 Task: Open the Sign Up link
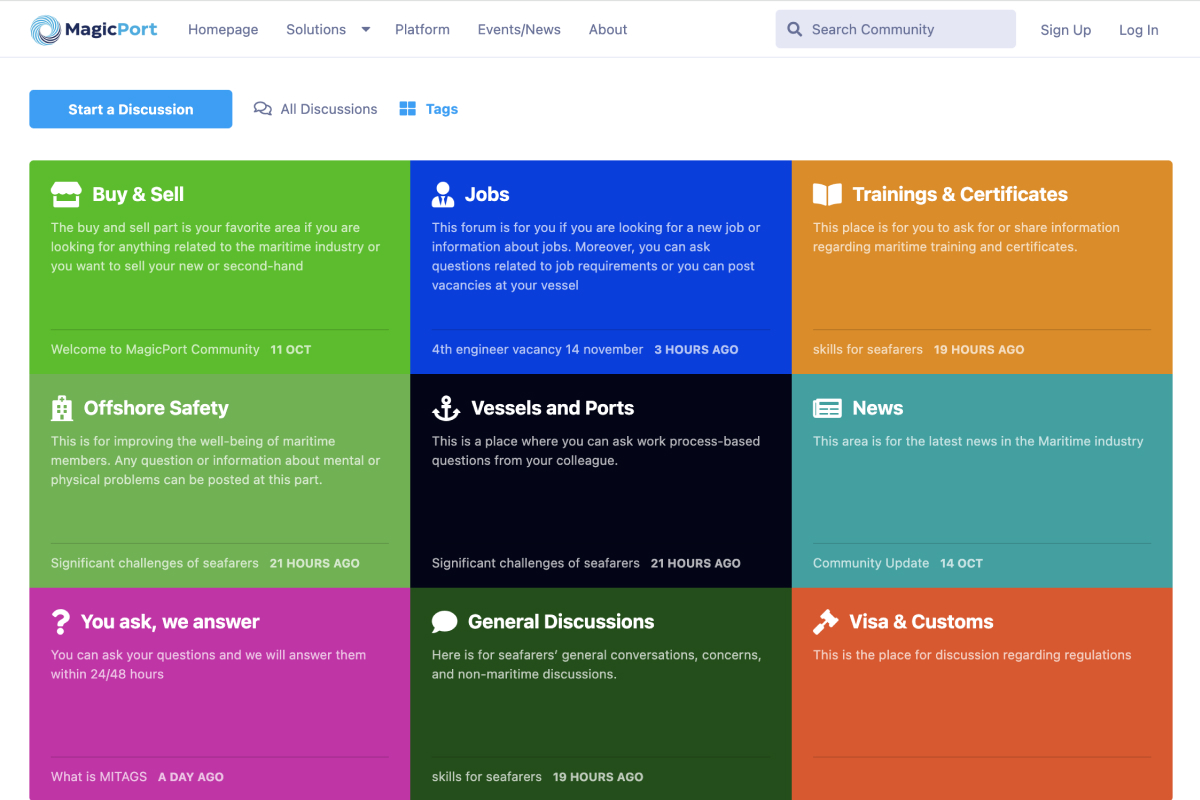[1065, 30]
